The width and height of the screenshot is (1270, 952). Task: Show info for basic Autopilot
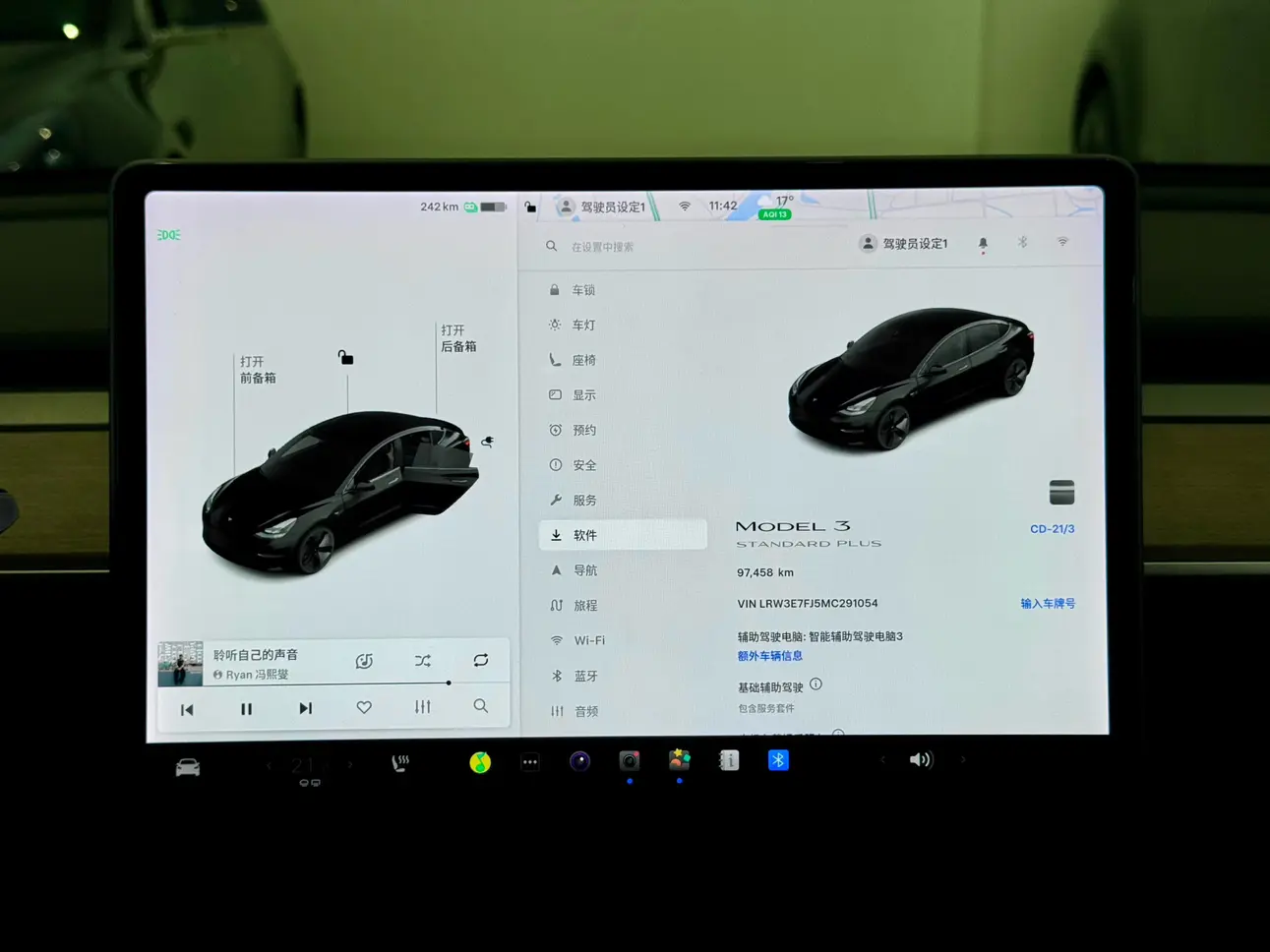pyautogui.click(x=816, y=684)
